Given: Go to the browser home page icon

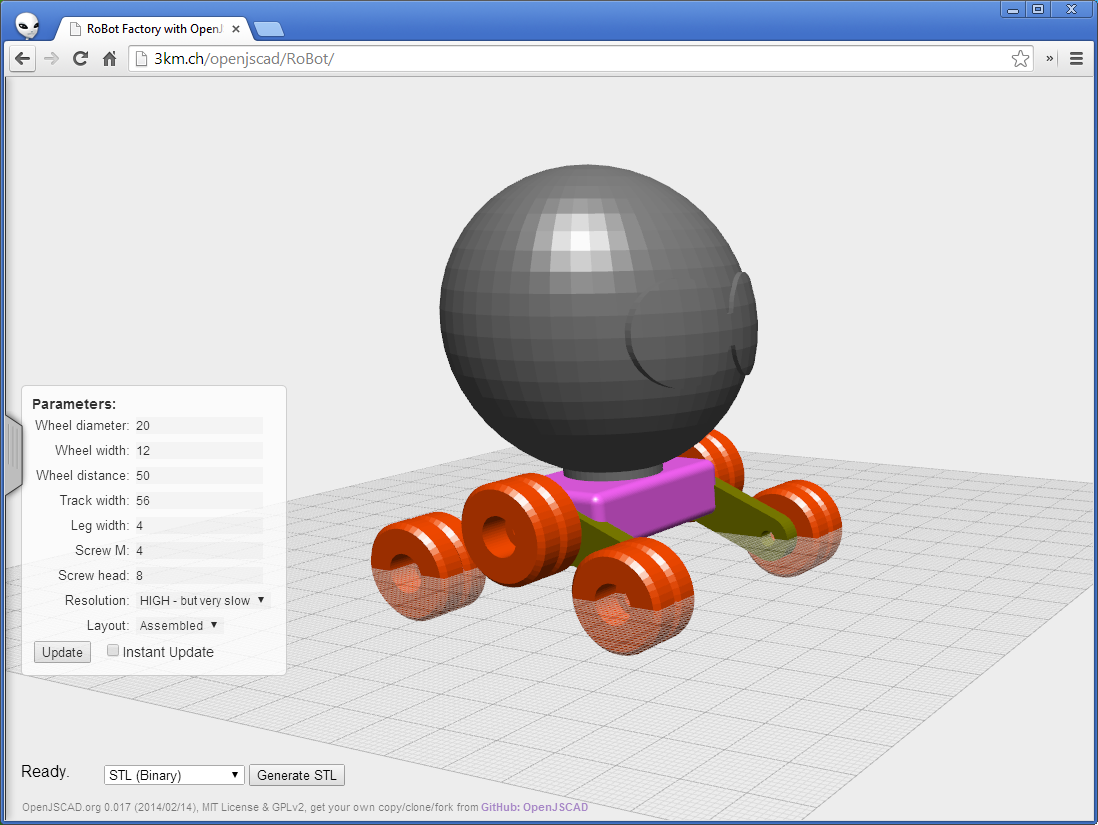Looking at the screenshot, I should 110,59.
